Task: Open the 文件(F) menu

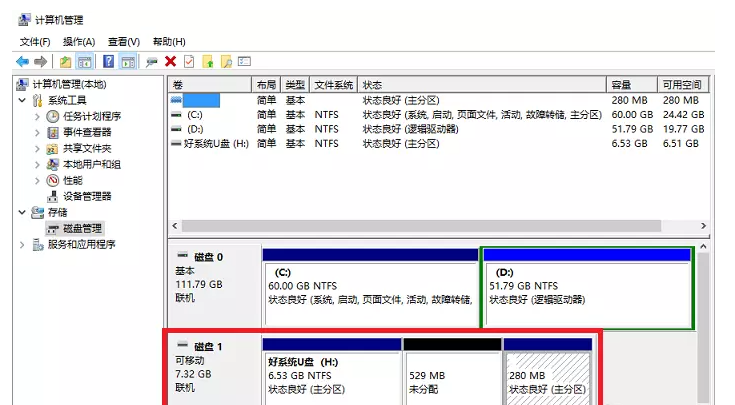Action: [x=35, y=42]
